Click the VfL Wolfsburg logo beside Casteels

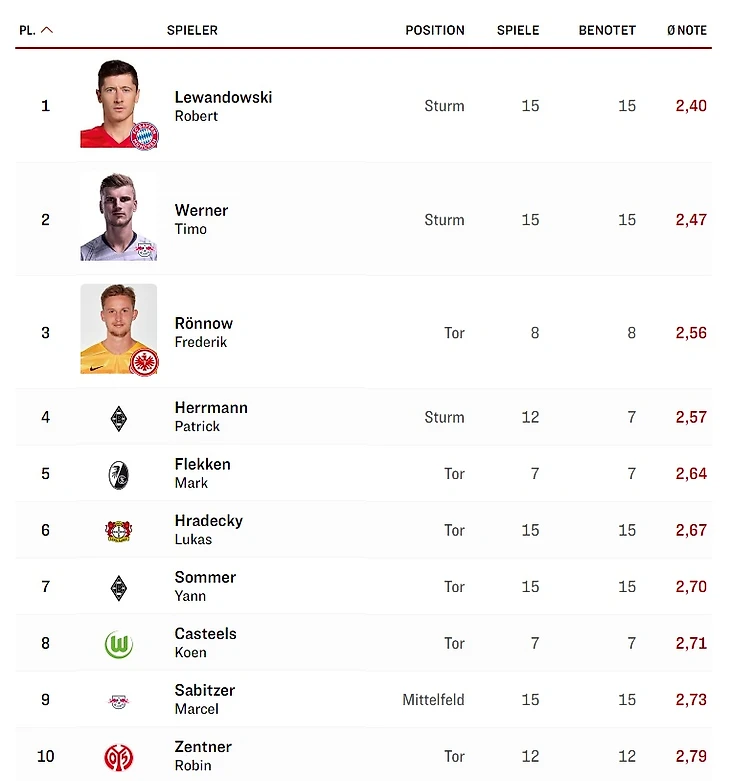point(119,645)
